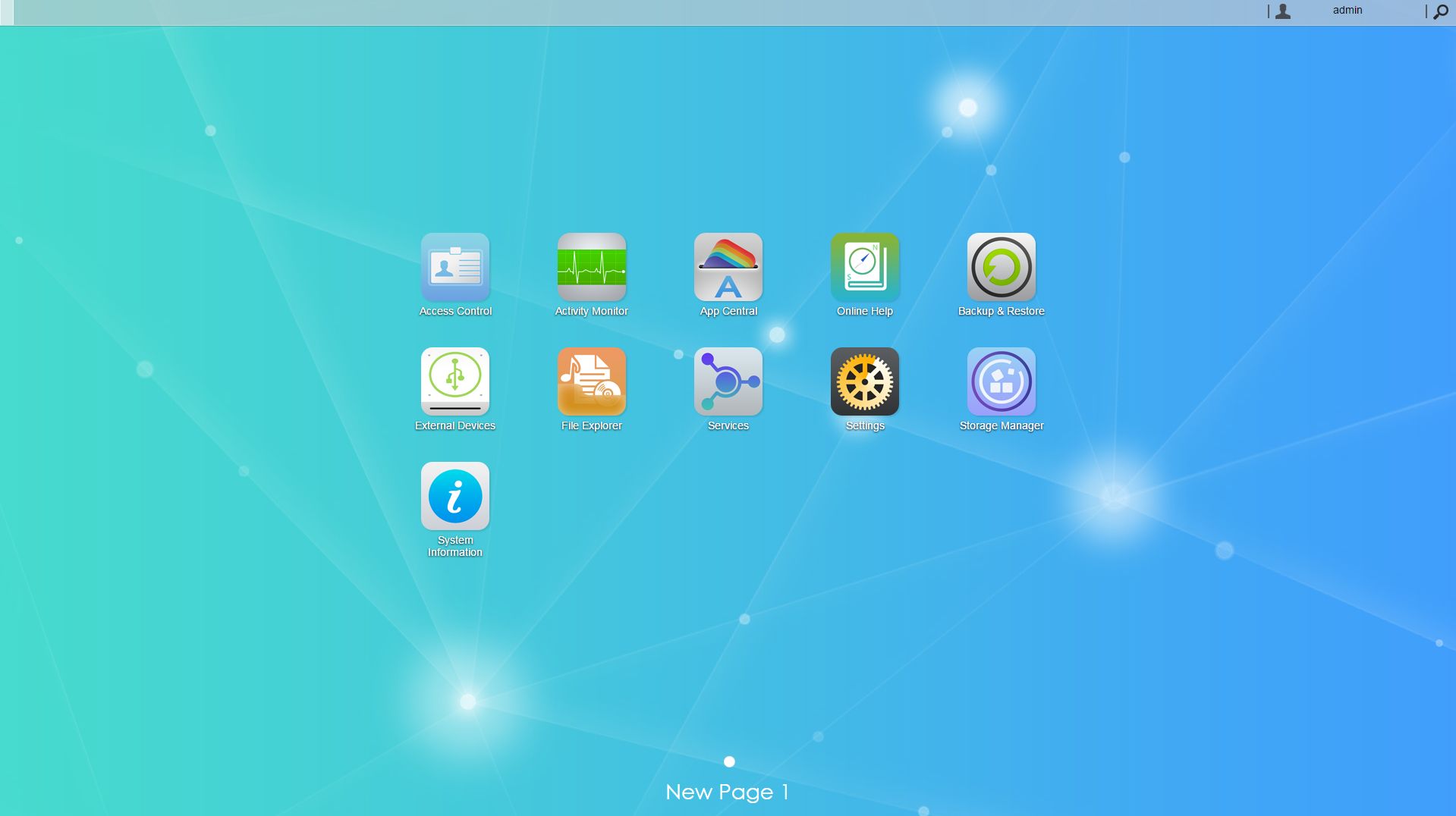Open App Central store icon
Image resolution: width=1456 pixels, height=816 pixels.
point(728,267)
